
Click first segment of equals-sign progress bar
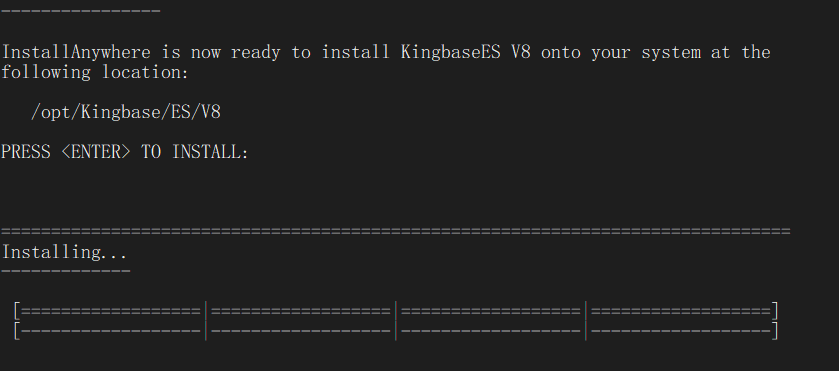[111, 311]
